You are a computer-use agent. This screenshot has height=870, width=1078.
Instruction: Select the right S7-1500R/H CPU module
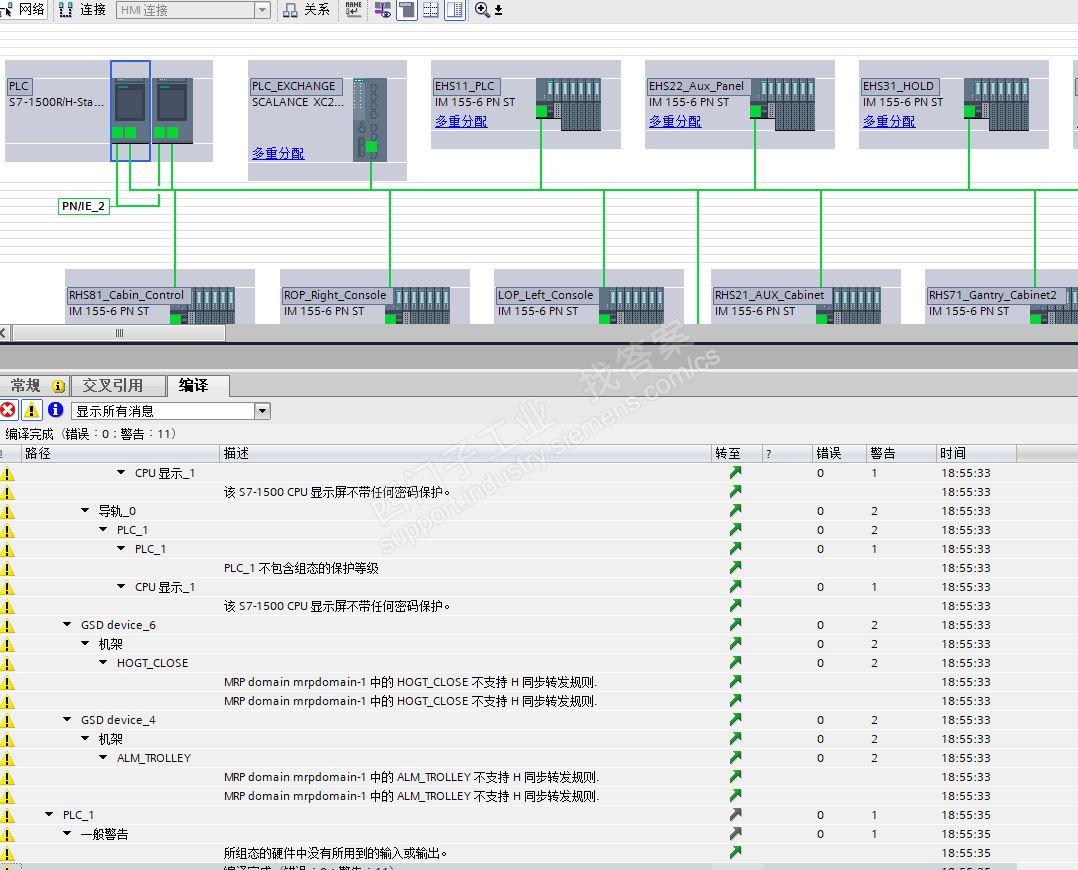click(172, 110)
